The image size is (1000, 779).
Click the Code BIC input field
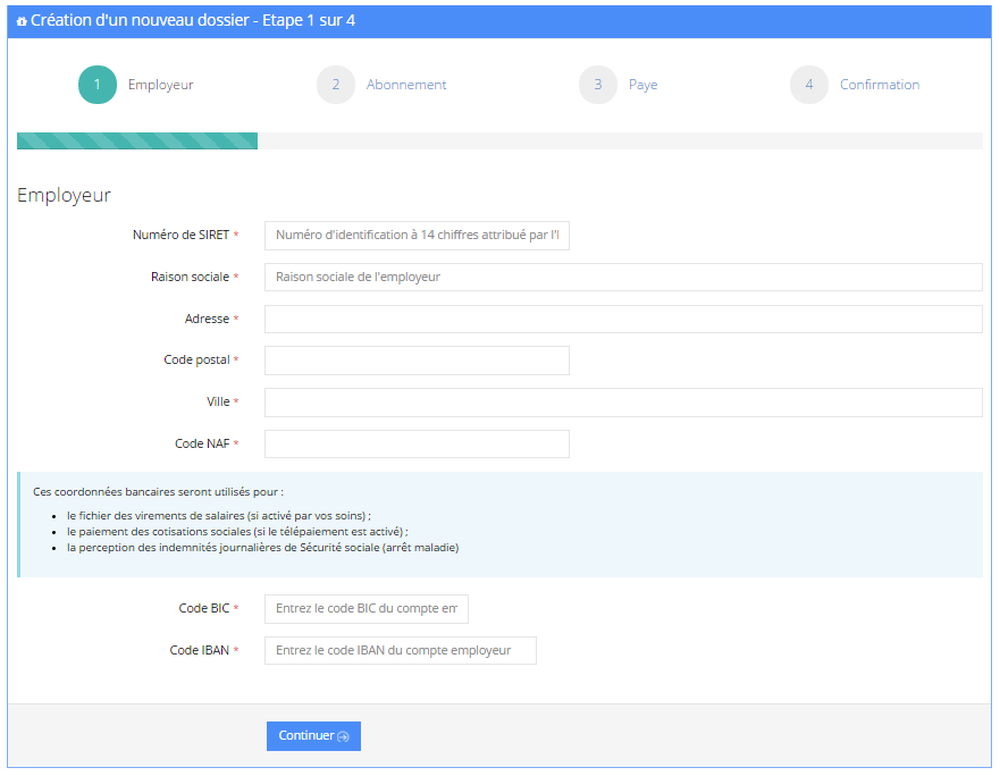pos(366,608)
